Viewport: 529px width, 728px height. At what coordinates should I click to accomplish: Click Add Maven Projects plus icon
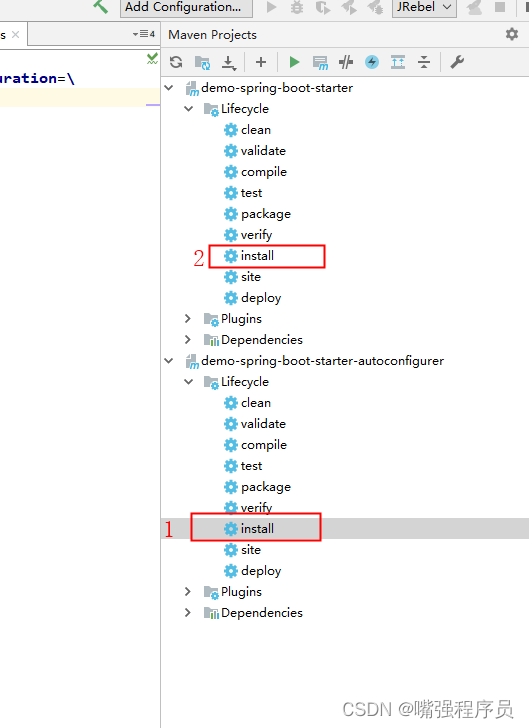click(261, 62)
